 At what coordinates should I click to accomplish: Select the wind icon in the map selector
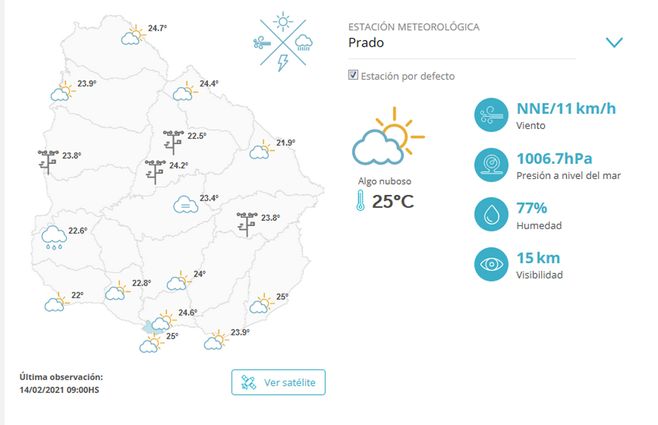coord(263,42)
